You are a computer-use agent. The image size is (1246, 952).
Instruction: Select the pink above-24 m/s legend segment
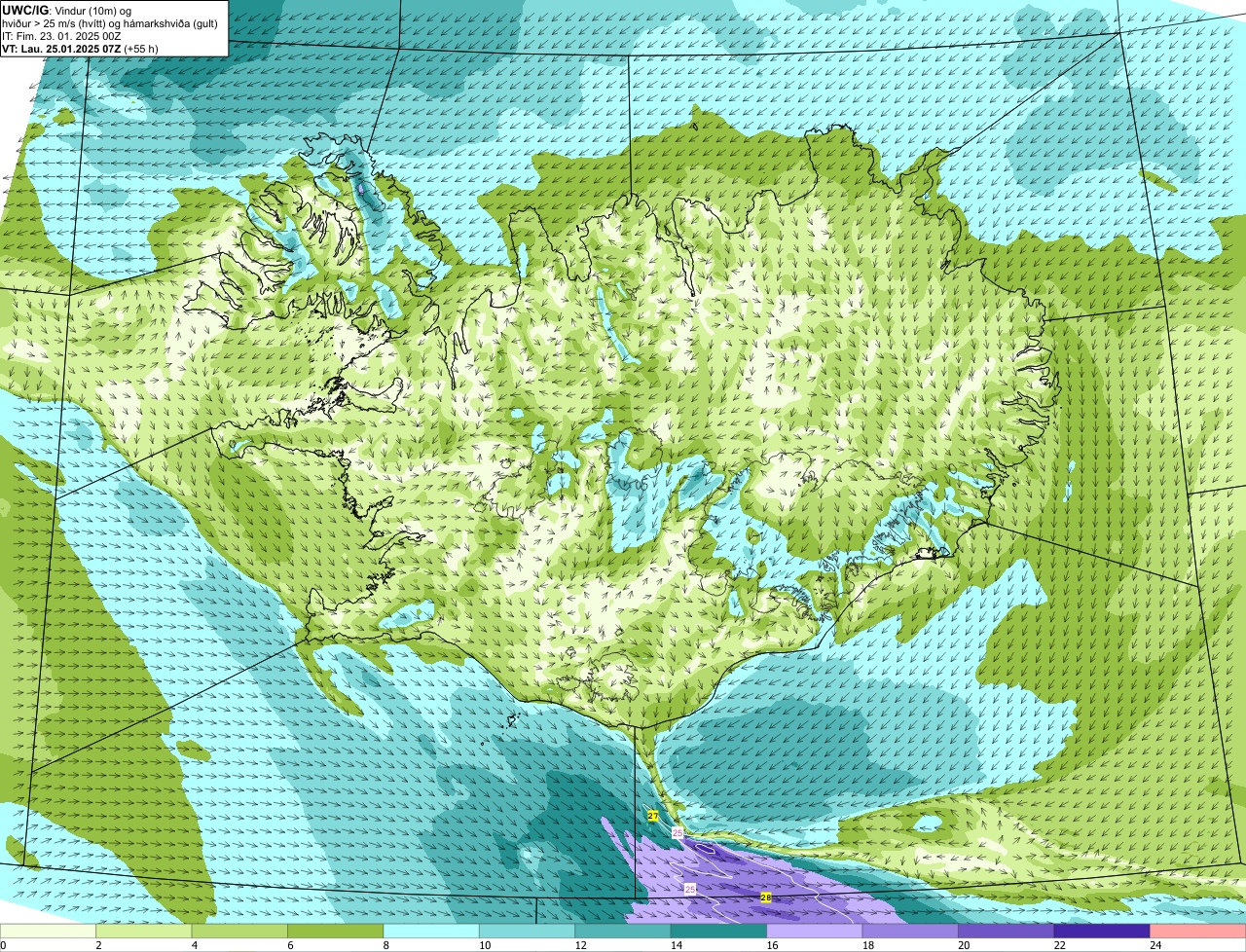1197,932
